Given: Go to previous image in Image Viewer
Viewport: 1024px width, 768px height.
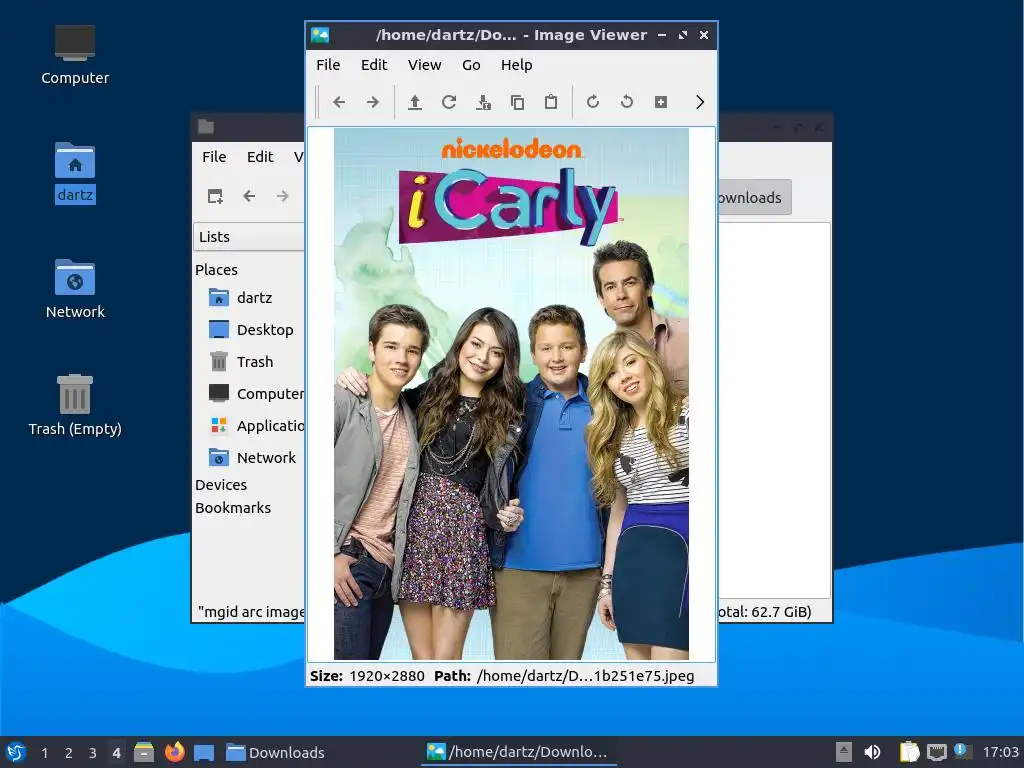Looking at the screenshot, I should pos(339,102).
